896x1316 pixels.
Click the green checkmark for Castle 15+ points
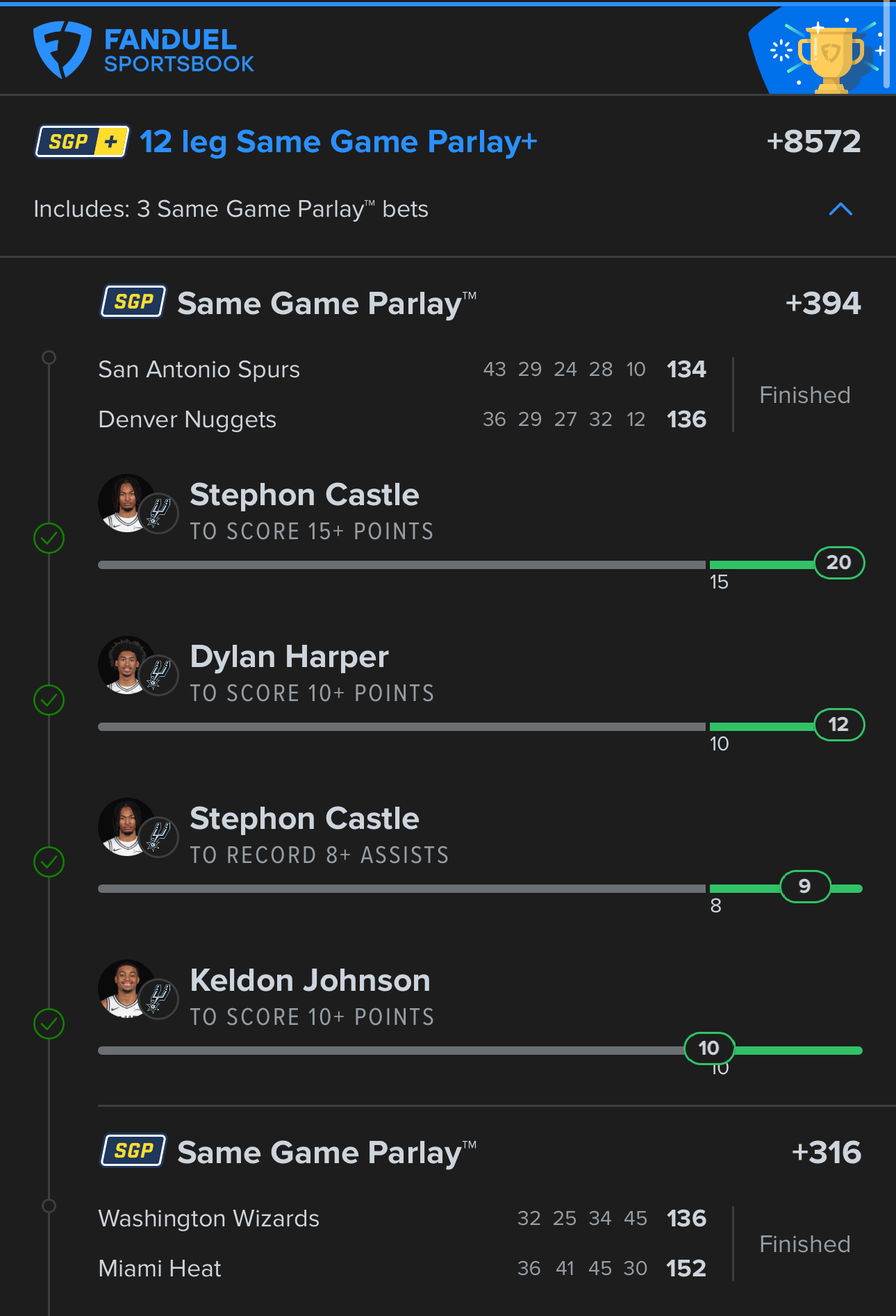(49, 538)
